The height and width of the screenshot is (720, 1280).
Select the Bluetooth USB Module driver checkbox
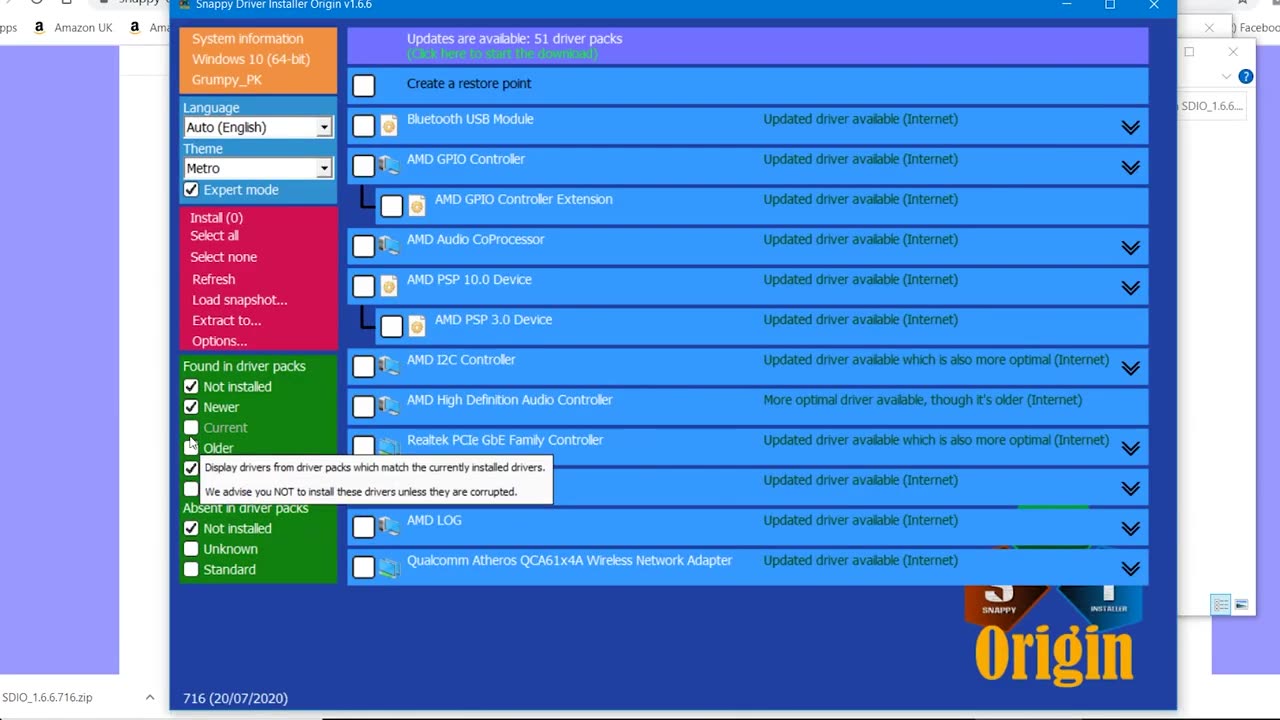364,126
